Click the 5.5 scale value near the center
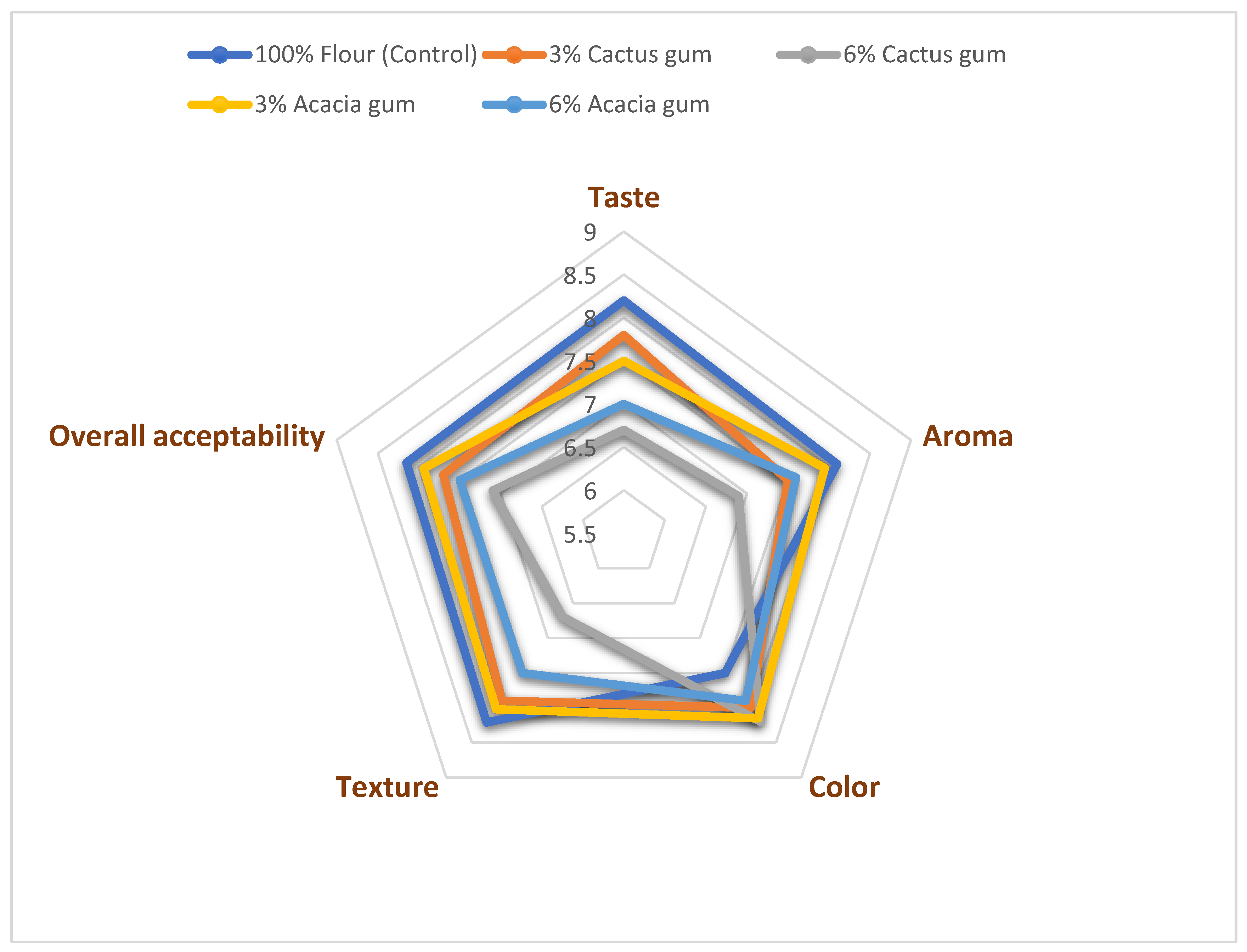 click(x=579, y=534)
